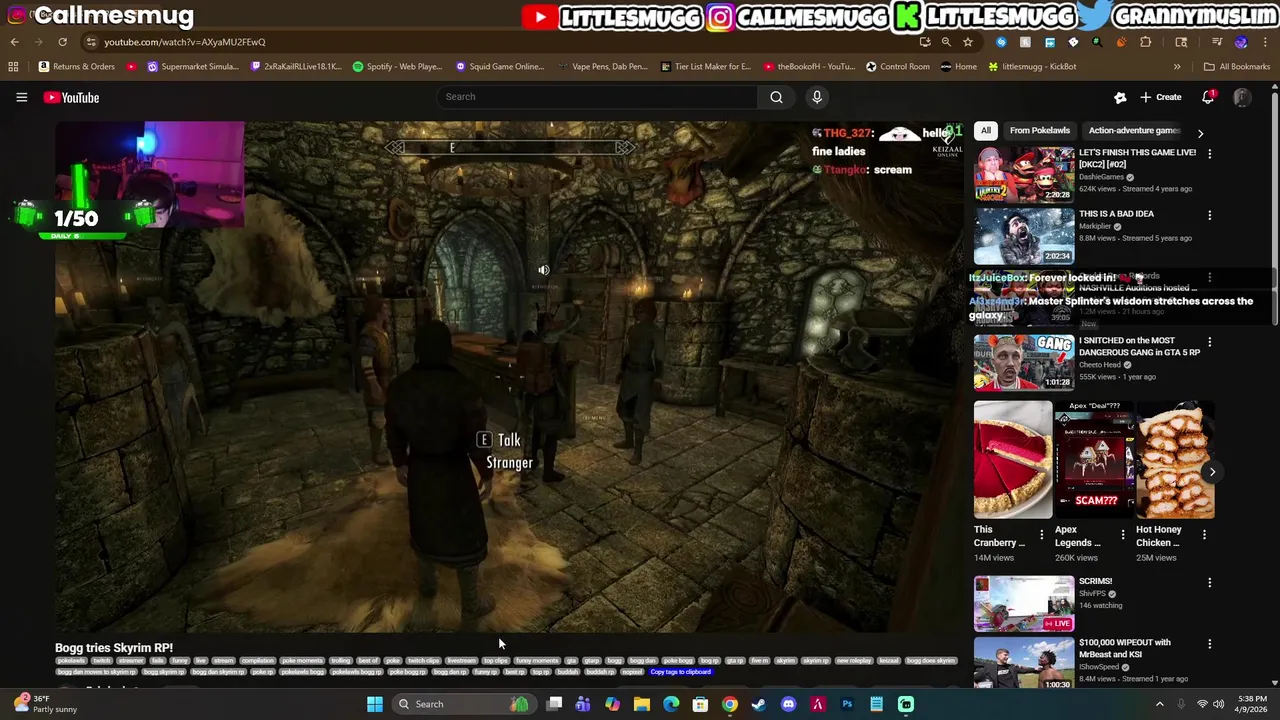
Task: Click the install/cast icon in the address bar
Action: coord(925,42)
